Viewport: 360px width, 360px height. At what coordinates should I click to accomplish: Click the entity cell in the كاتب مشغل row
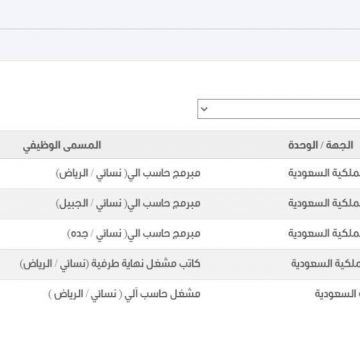coord(325,264)
